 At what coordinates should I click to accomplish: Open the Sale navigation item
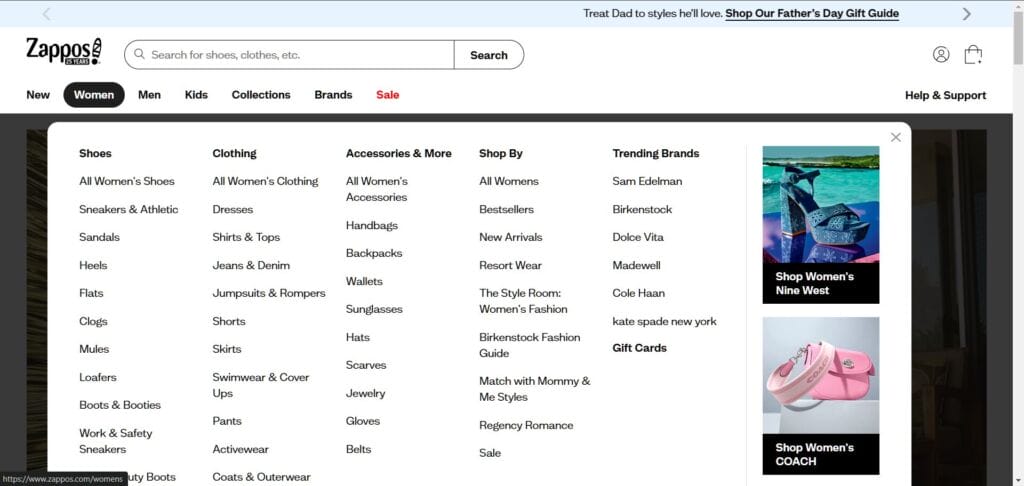click(x=387, y=95)
